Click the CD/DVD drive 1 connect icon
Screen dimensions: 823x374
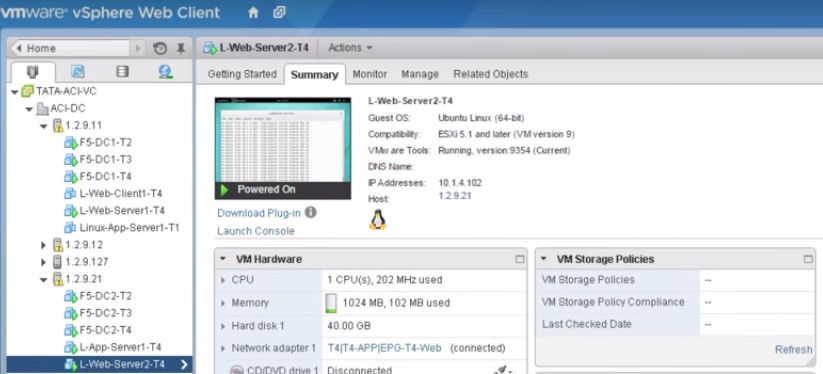pos(501,370)
